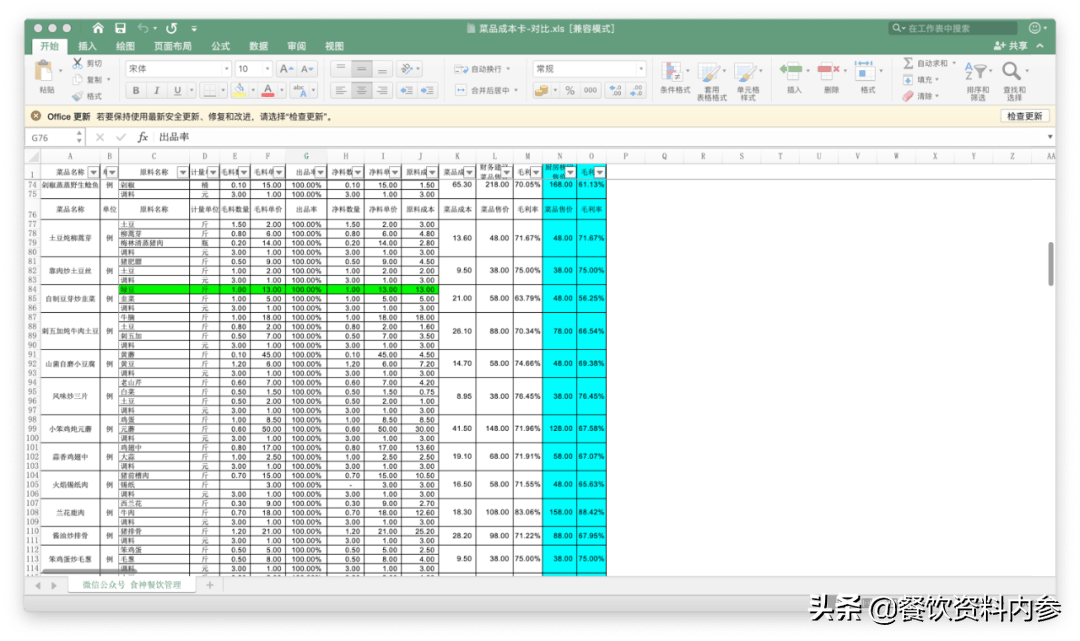Toggle bold formatting
1080x641 pixels.
(135, 90)
